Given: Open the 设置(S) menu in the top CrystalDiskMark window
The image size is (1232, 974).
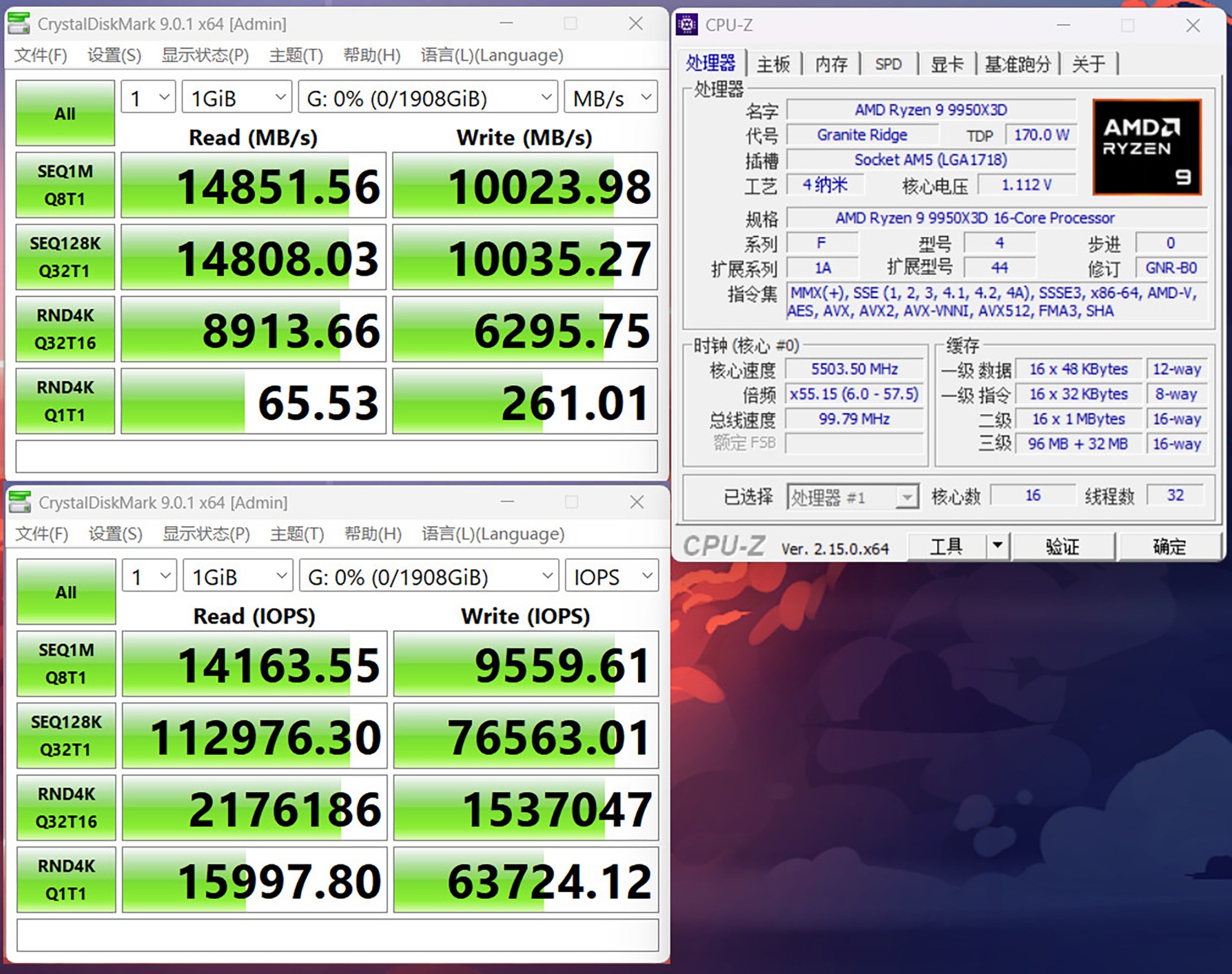Looking at the screenshot, I should tap(114, 55).
